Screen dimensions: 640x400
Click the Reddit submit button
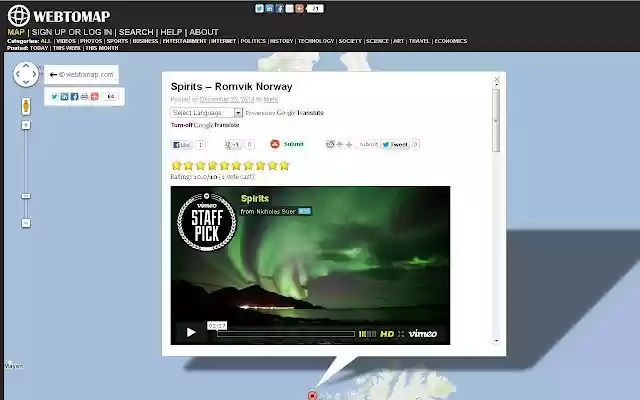(369, 144)
